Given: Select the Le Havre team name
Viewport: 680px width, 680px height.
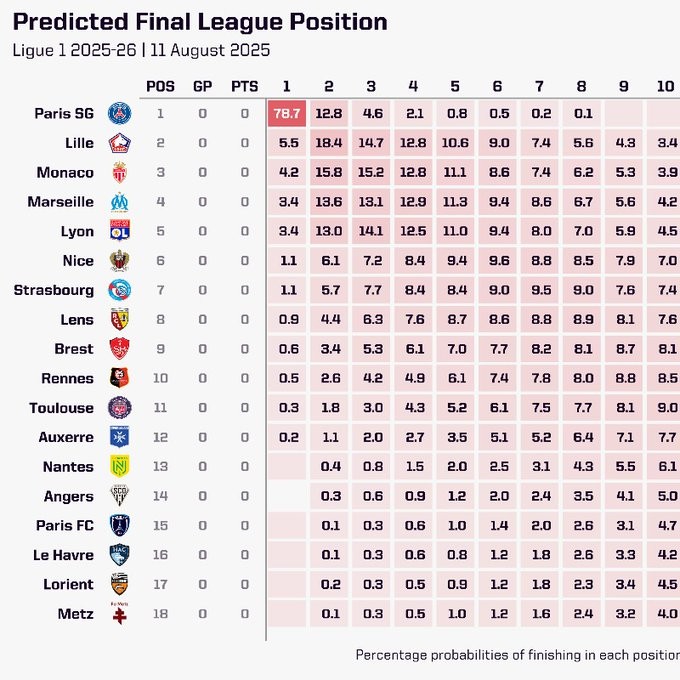Looking at the screenshot, I should tap(63, 555).
